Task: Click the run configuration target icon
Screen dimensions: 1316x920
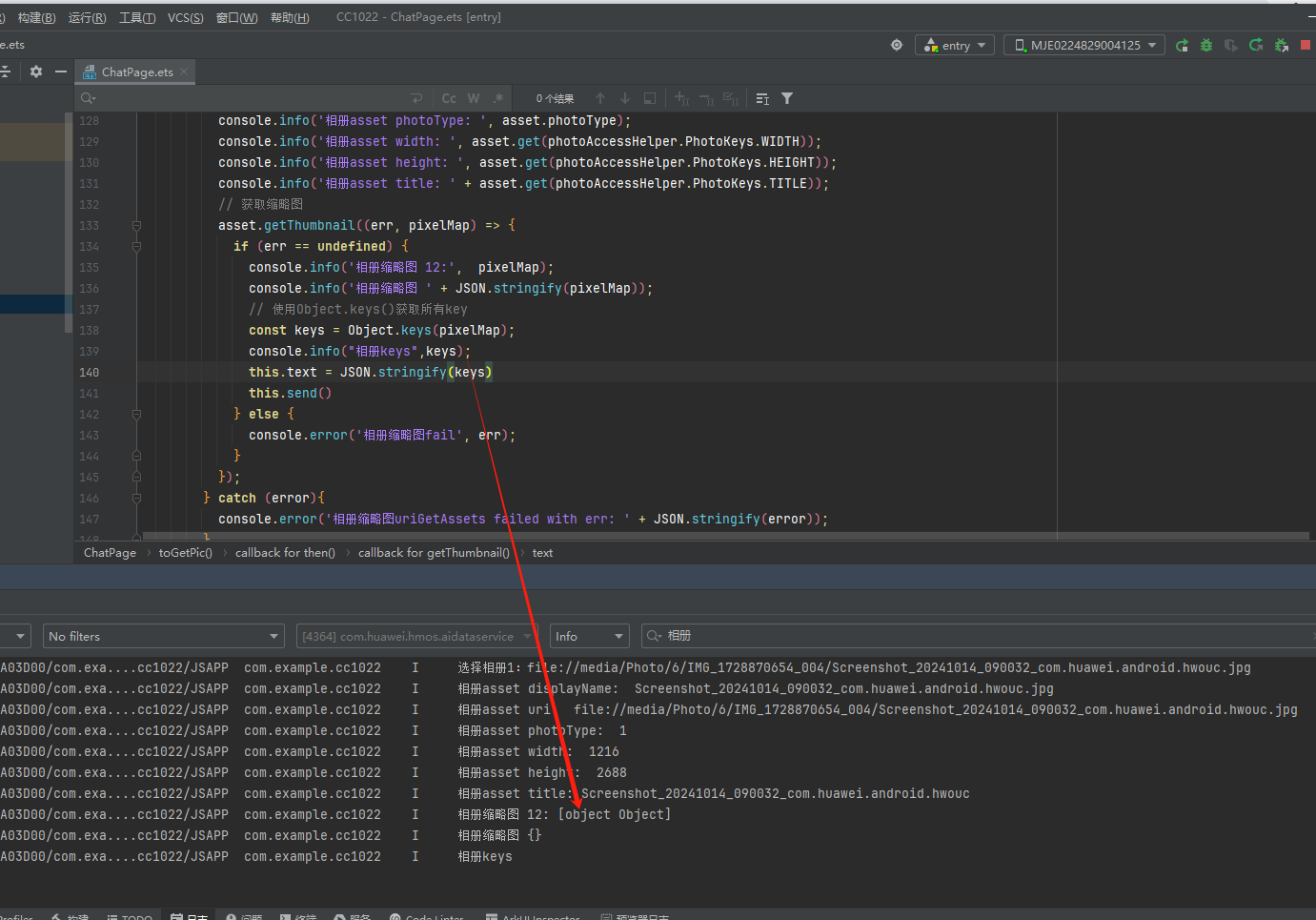Action: [897, 45]
